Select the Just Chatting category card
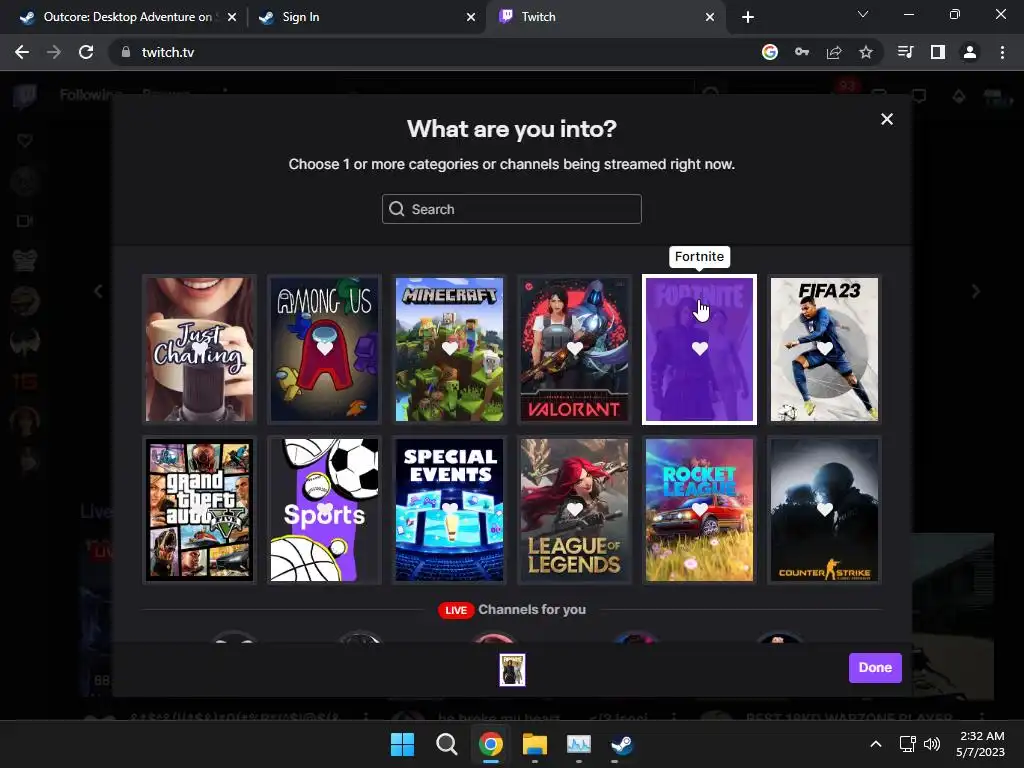The height and width of the screenshot is (768, 1024). point(199,349)
